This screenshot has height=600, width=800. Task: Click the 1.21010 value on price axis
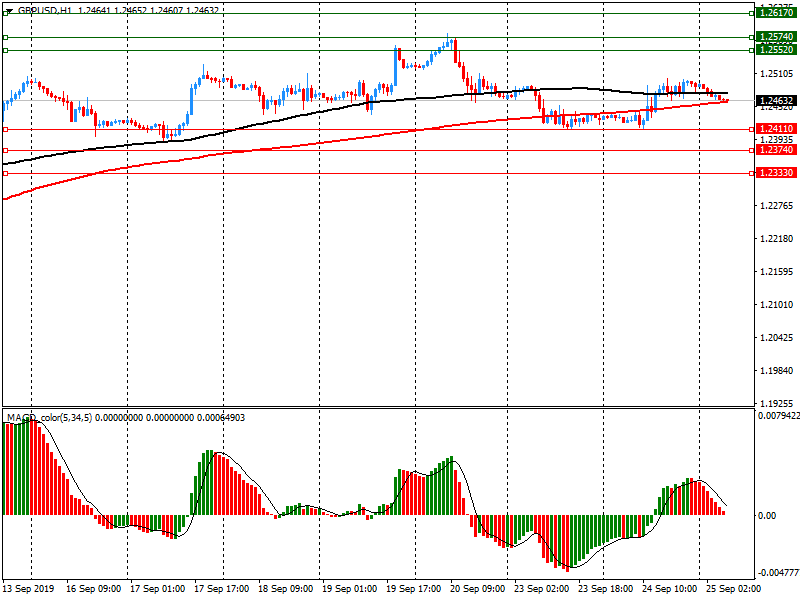777,305
